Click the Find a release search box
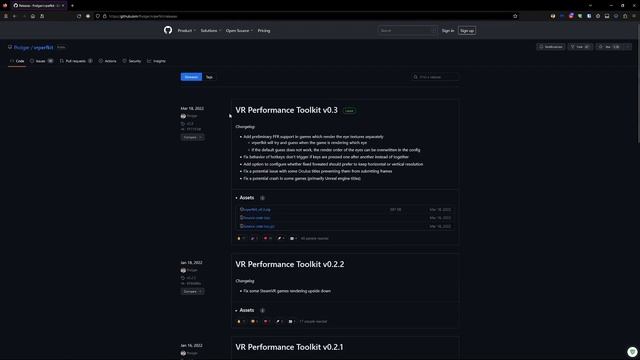The width and height of the screenshot is (640, 360). point(435,77)
